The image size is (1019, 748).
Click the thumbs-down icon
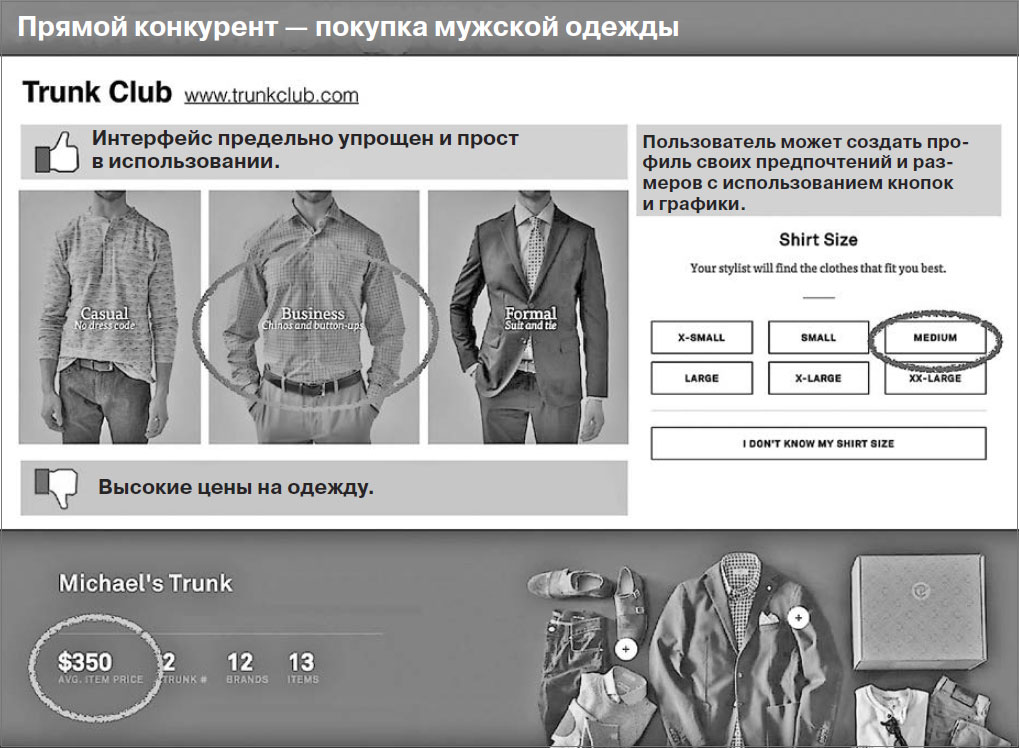56,487
